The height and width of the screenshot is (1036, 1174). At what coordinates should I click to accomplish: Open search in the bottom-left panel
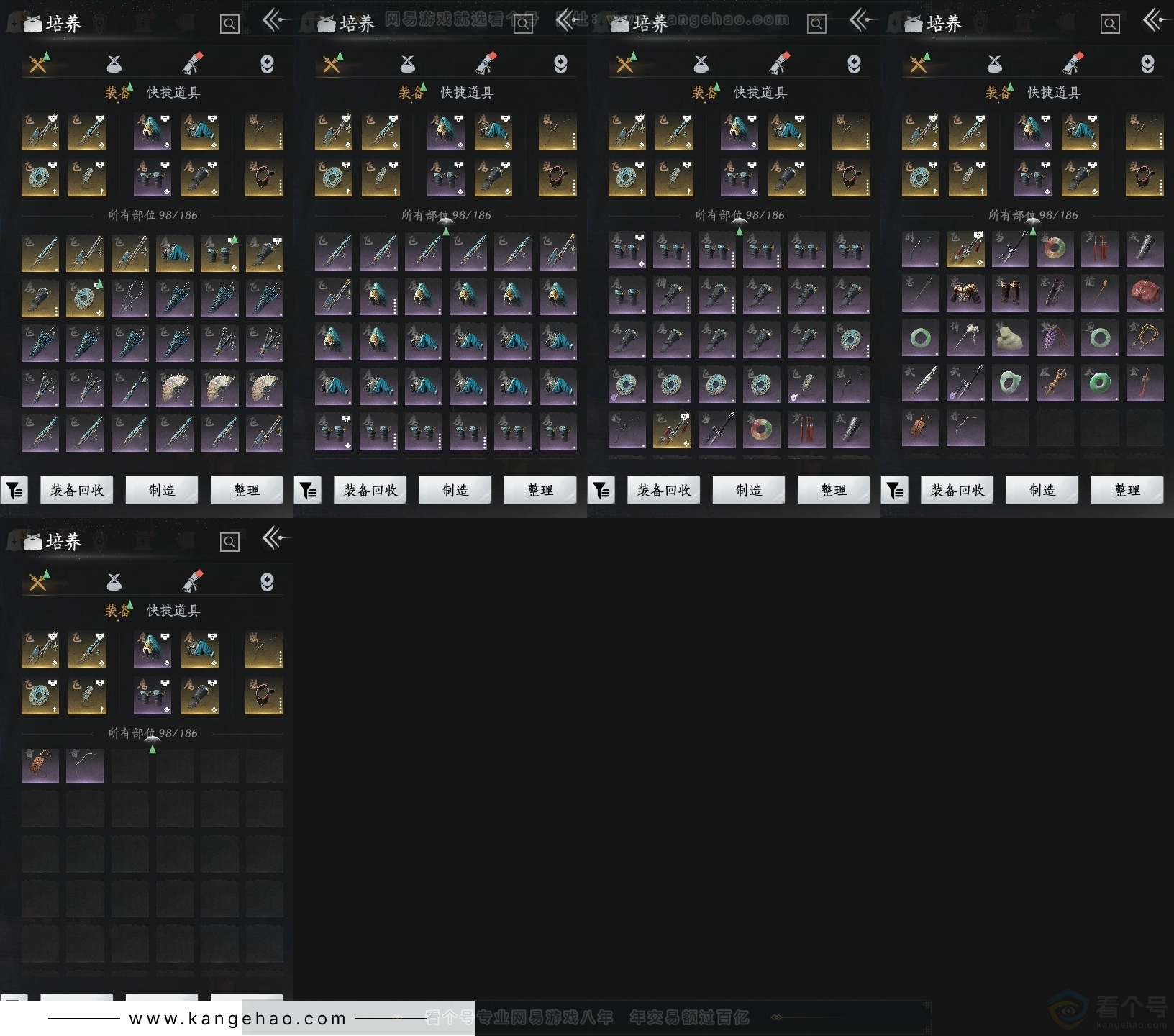click(x=229, y=542)
